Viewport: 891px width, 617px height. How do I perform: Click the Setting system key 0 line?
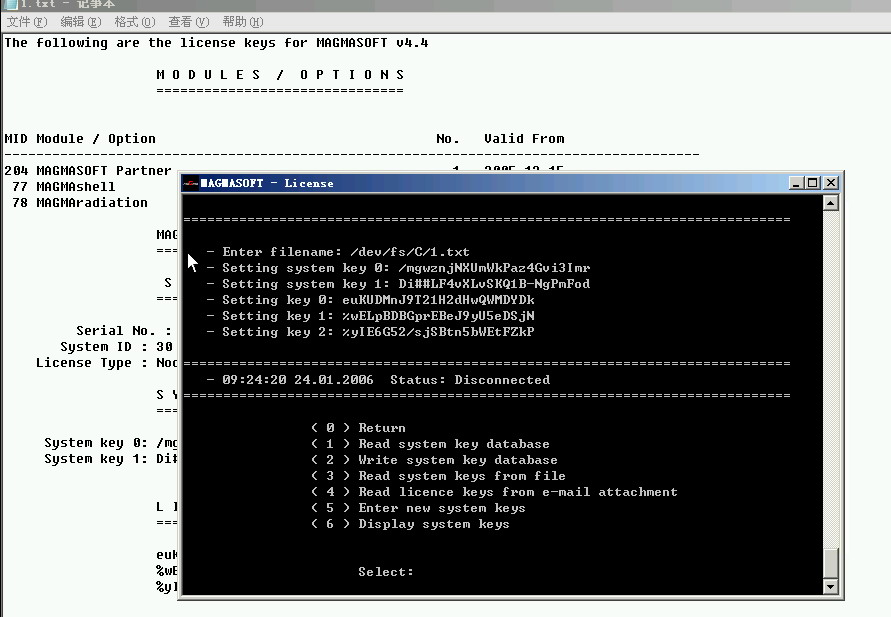[398, 267]
